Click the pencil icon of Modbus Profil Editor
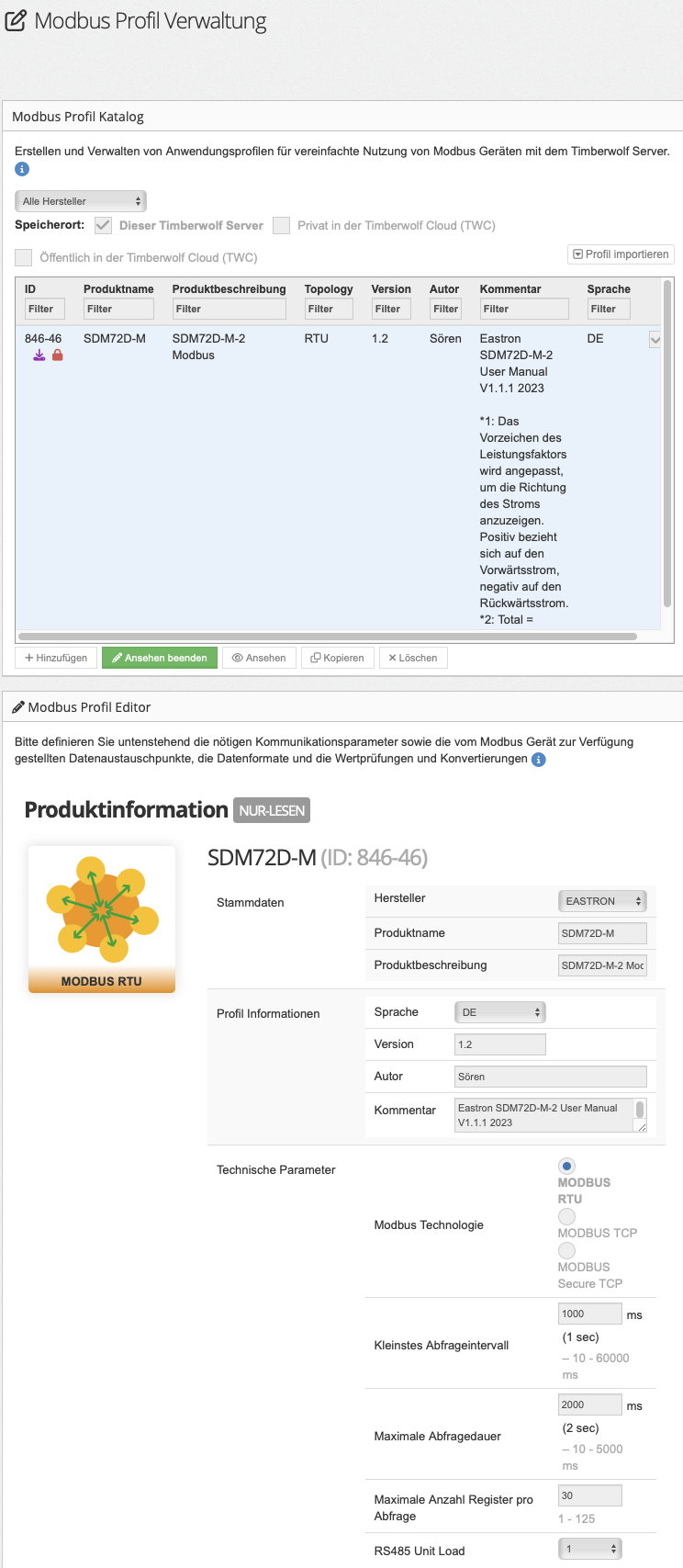683x1568 pixels. click(x=18, y=707)
